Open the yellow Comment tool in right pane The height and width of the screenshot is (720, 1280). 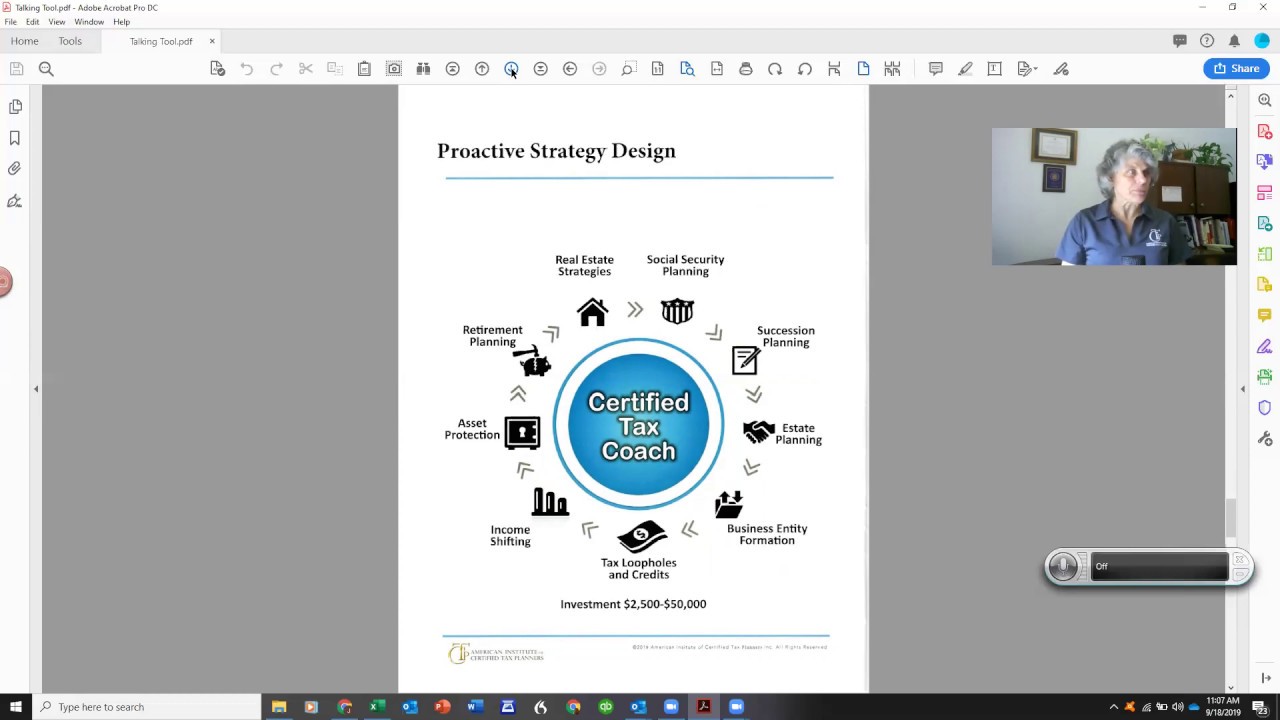[x=1265, y=315]
